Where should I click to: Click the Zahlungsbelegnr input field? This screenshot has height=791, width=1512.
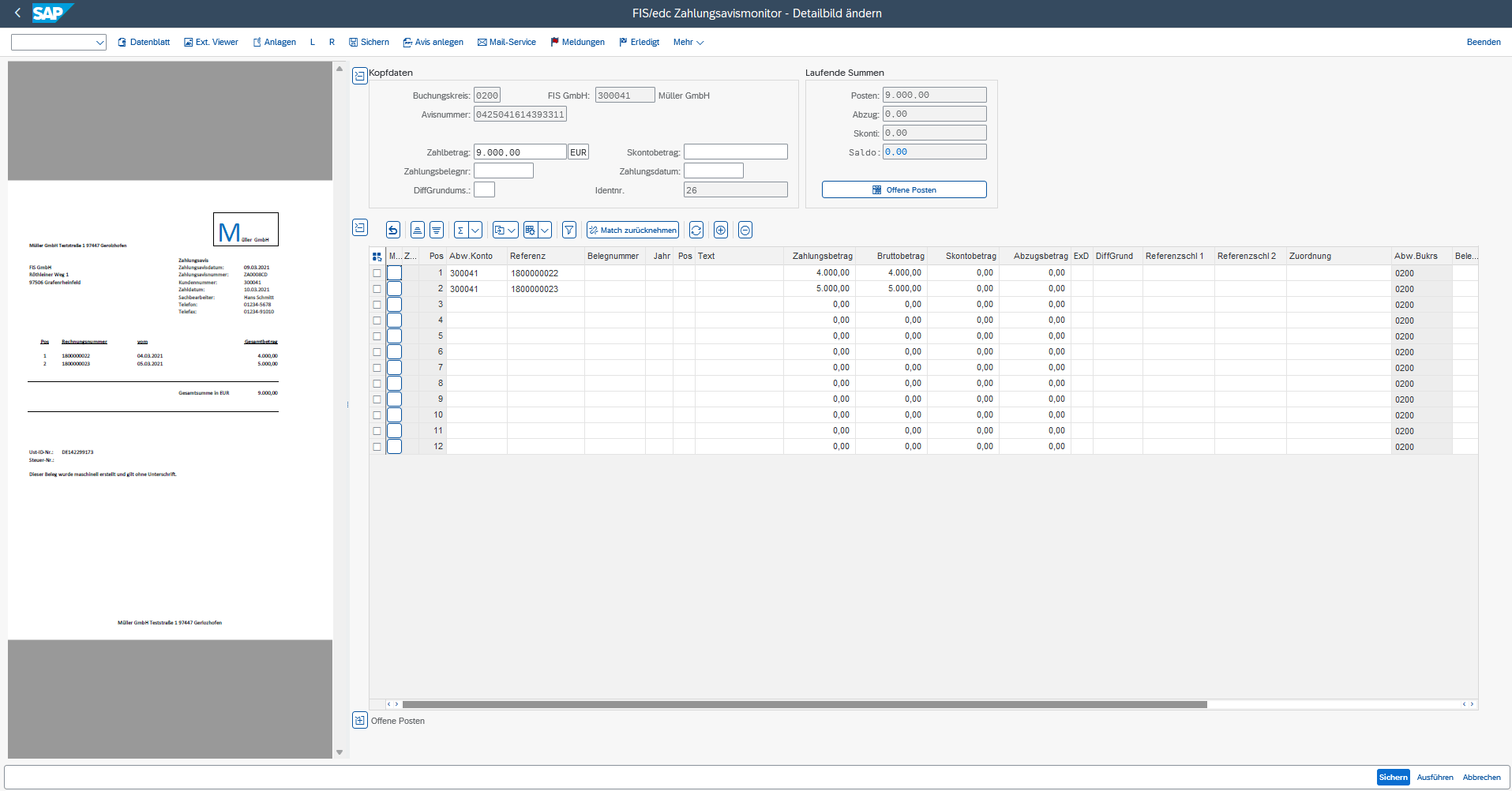504,171
